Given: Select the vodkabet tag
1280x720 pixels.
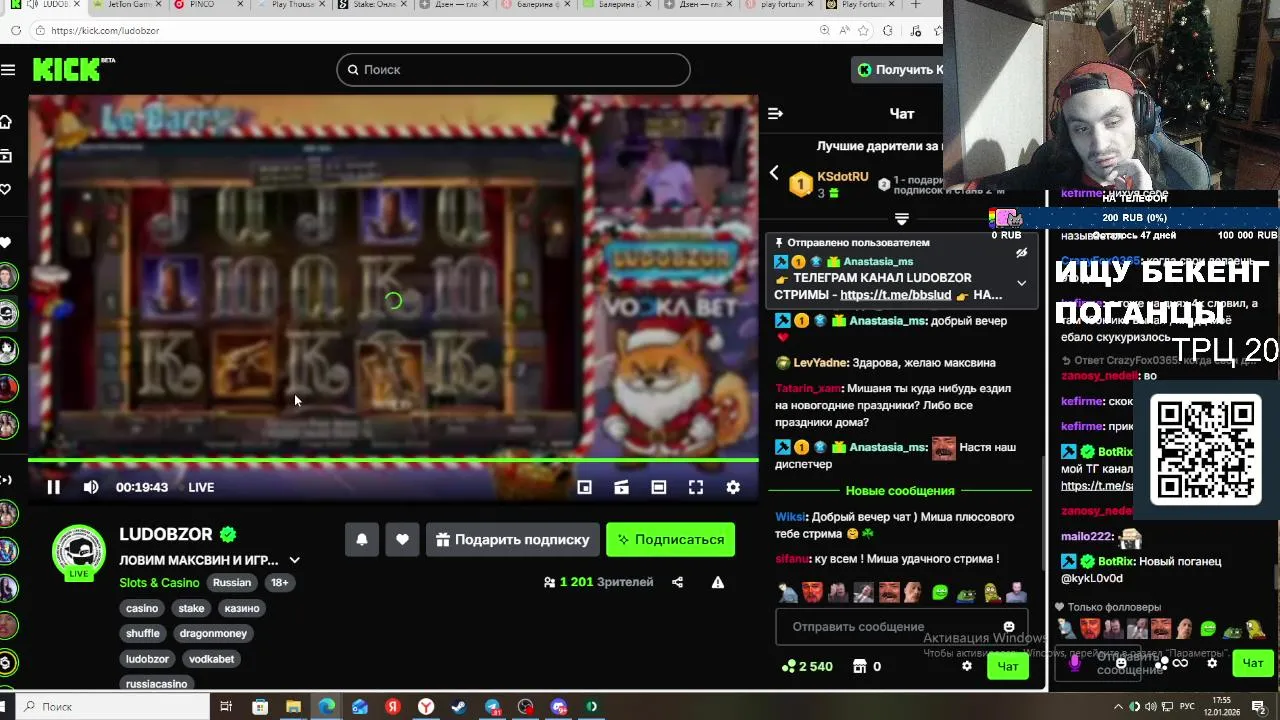Looking at the screenshot, I should tap(212, 659).
